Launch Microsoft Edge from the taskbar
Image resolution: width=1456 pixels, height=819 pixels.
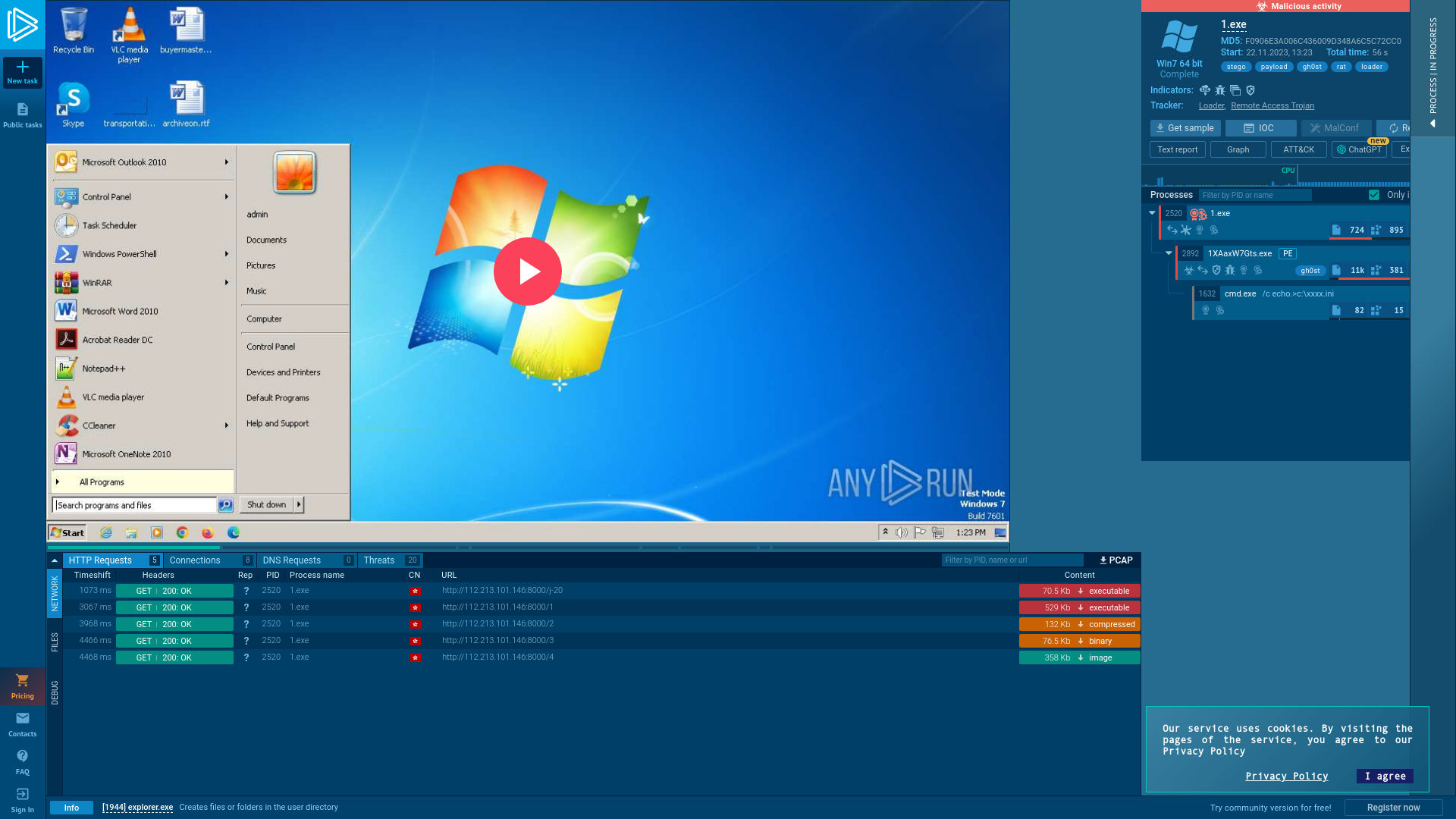pos(234,533)
